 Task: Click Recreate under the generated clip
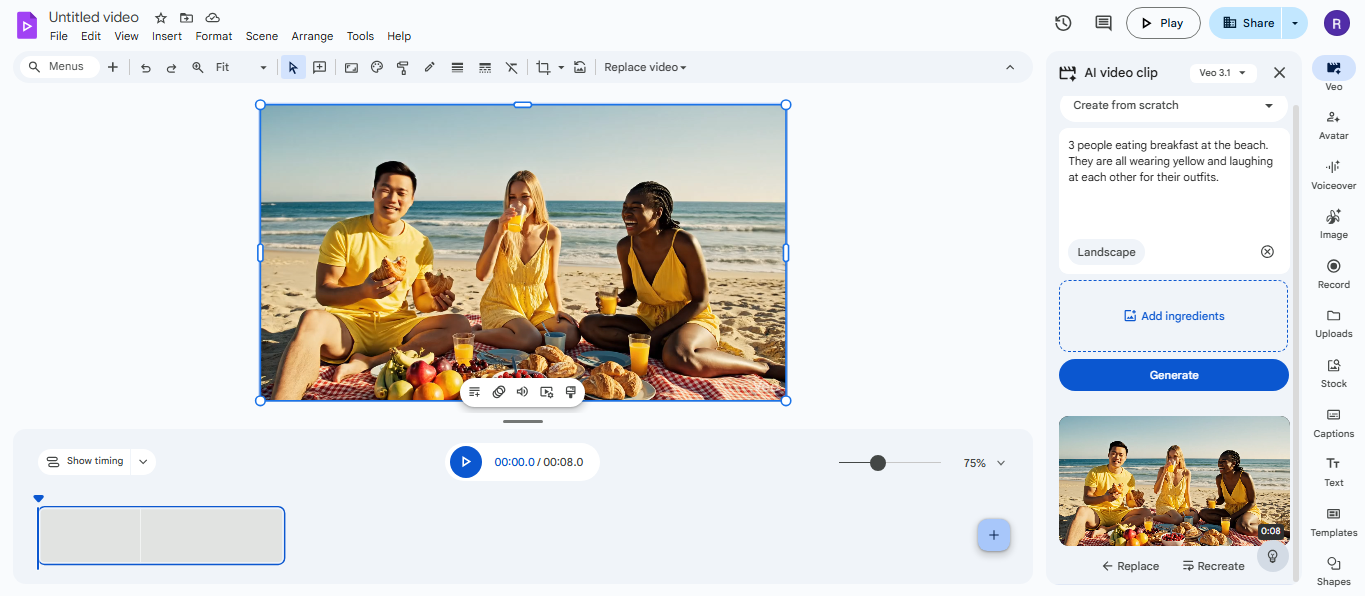[x=1213, y=566]
